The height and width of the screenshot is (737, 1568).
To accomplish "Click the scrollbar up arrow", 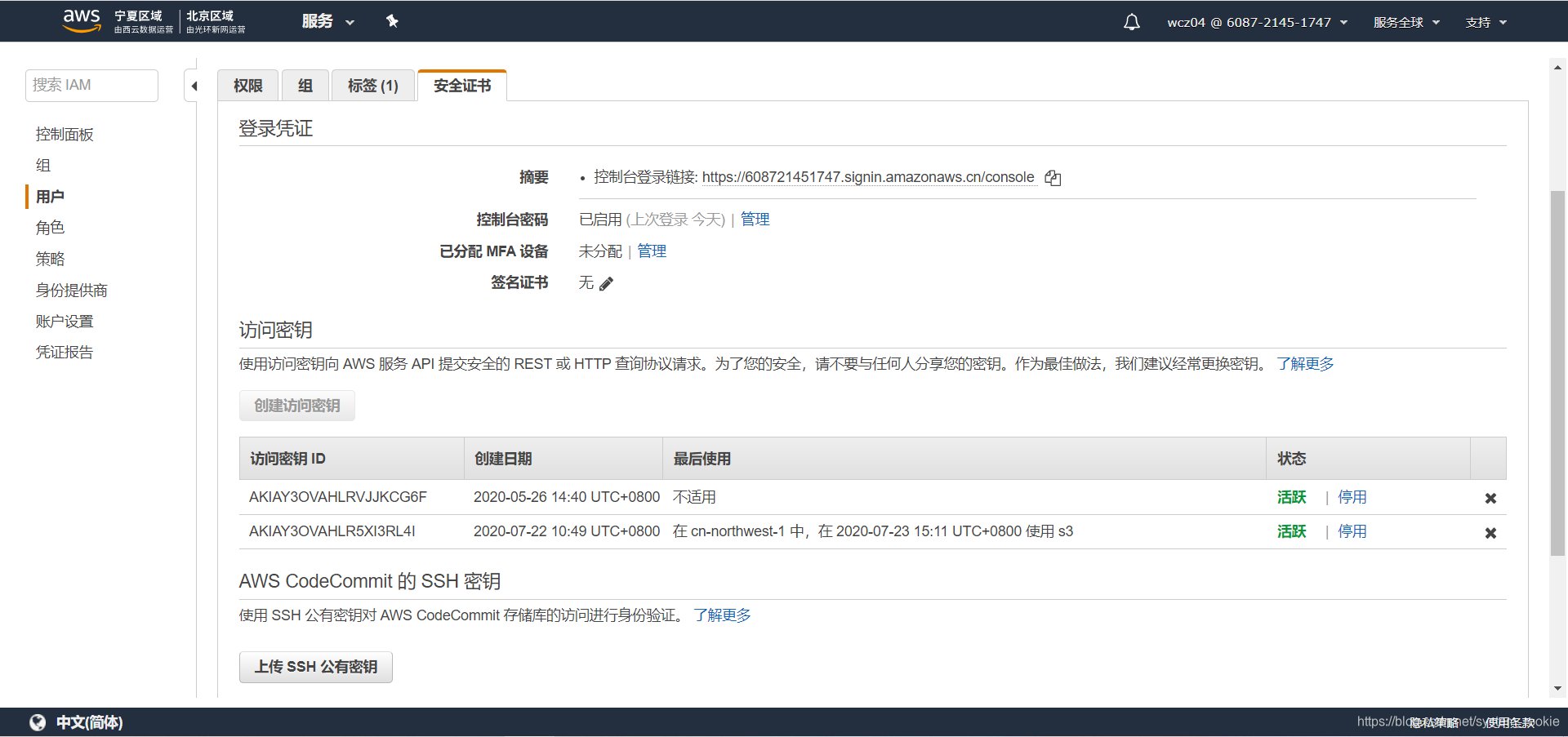I will 1557,68.
